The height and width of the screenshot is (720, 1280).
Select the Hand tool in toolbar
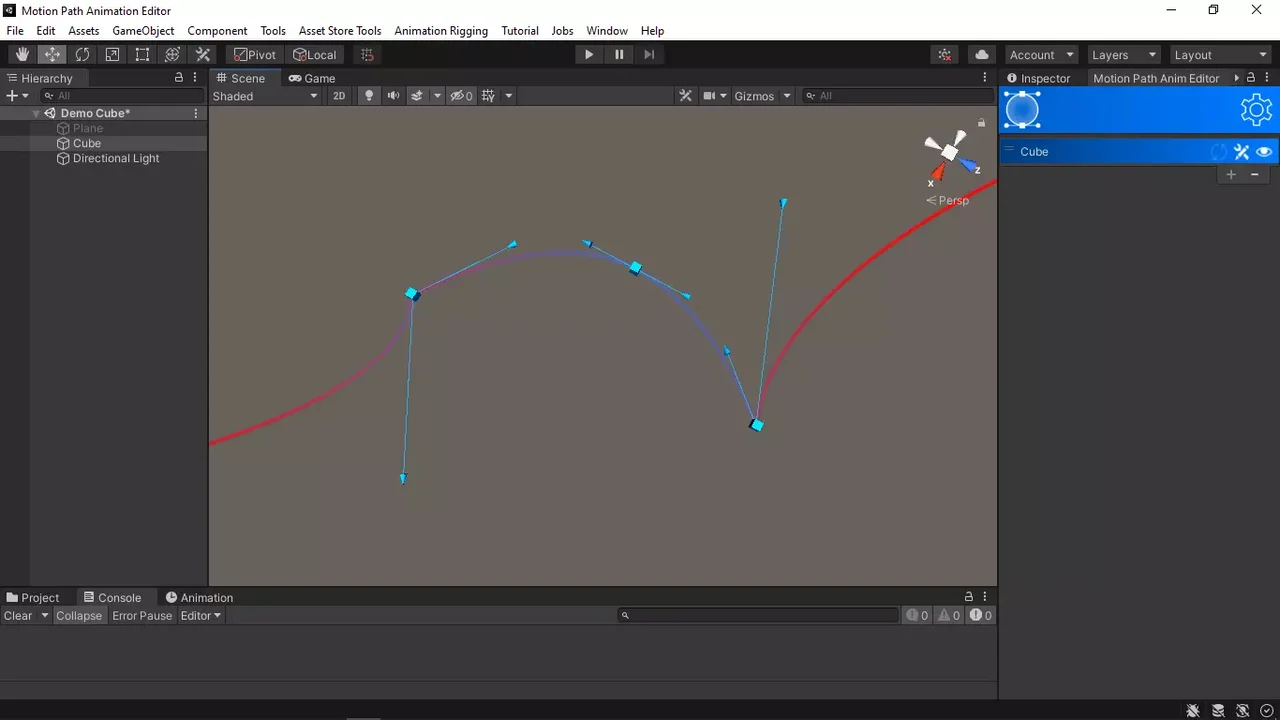coord(22,55)
